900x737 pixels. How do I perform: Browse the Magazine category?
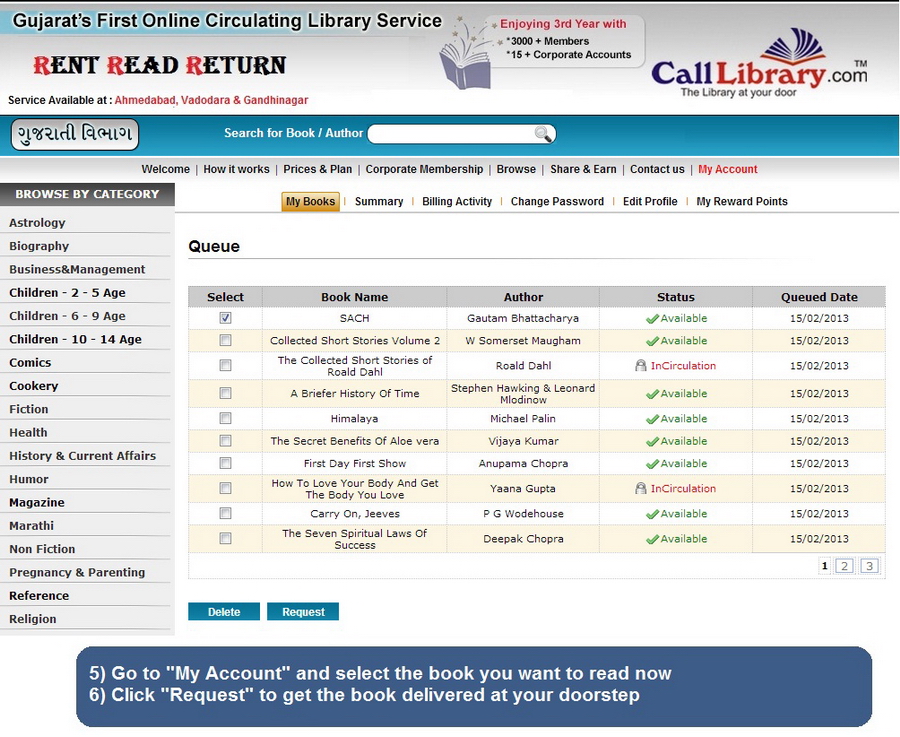click(x=37, y=503)
